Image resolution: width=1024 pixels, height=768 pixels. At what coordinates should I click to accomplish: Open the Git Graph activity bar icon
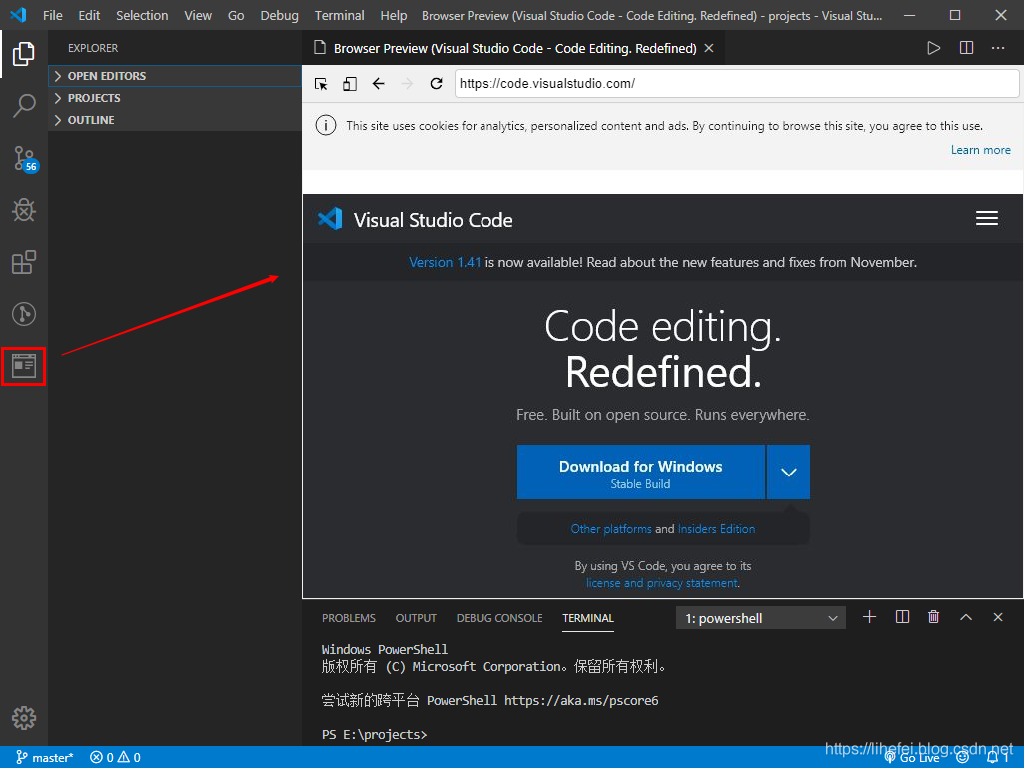pyautogui.click(x=24, y=314)
